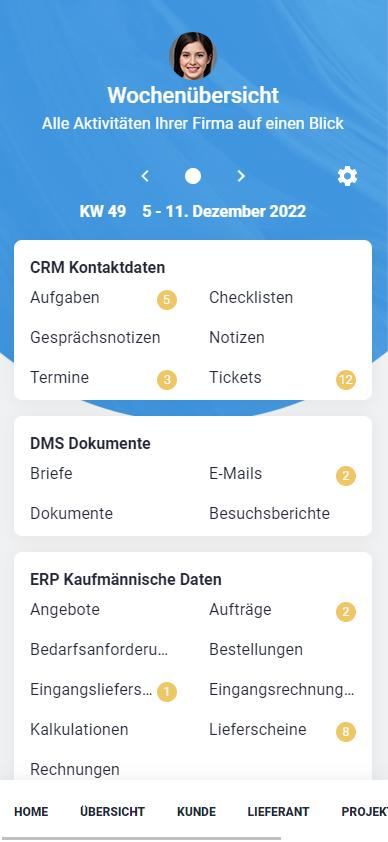Advance to next week with right chevron

pos(241,176)
